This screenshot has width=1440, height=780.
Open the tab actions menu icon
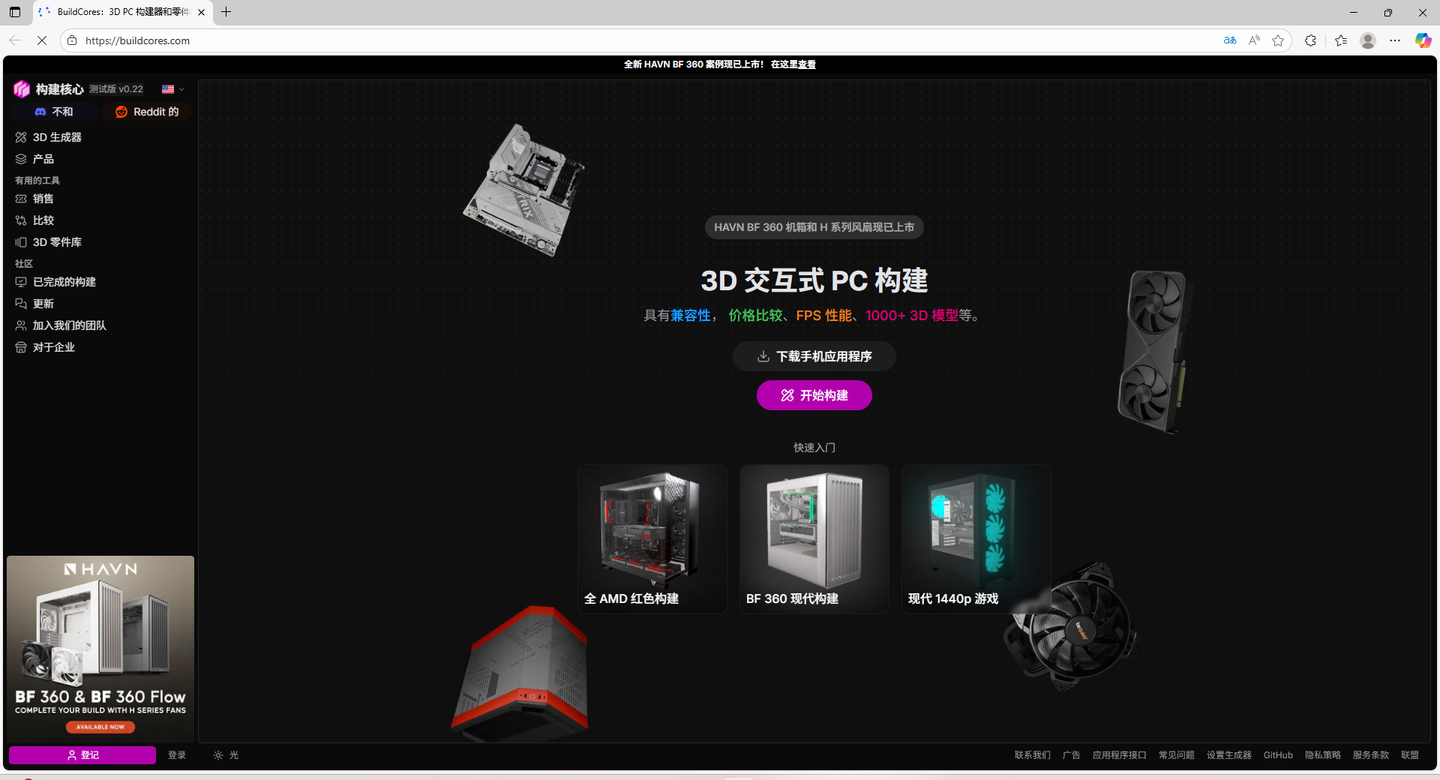coord(15,12)
